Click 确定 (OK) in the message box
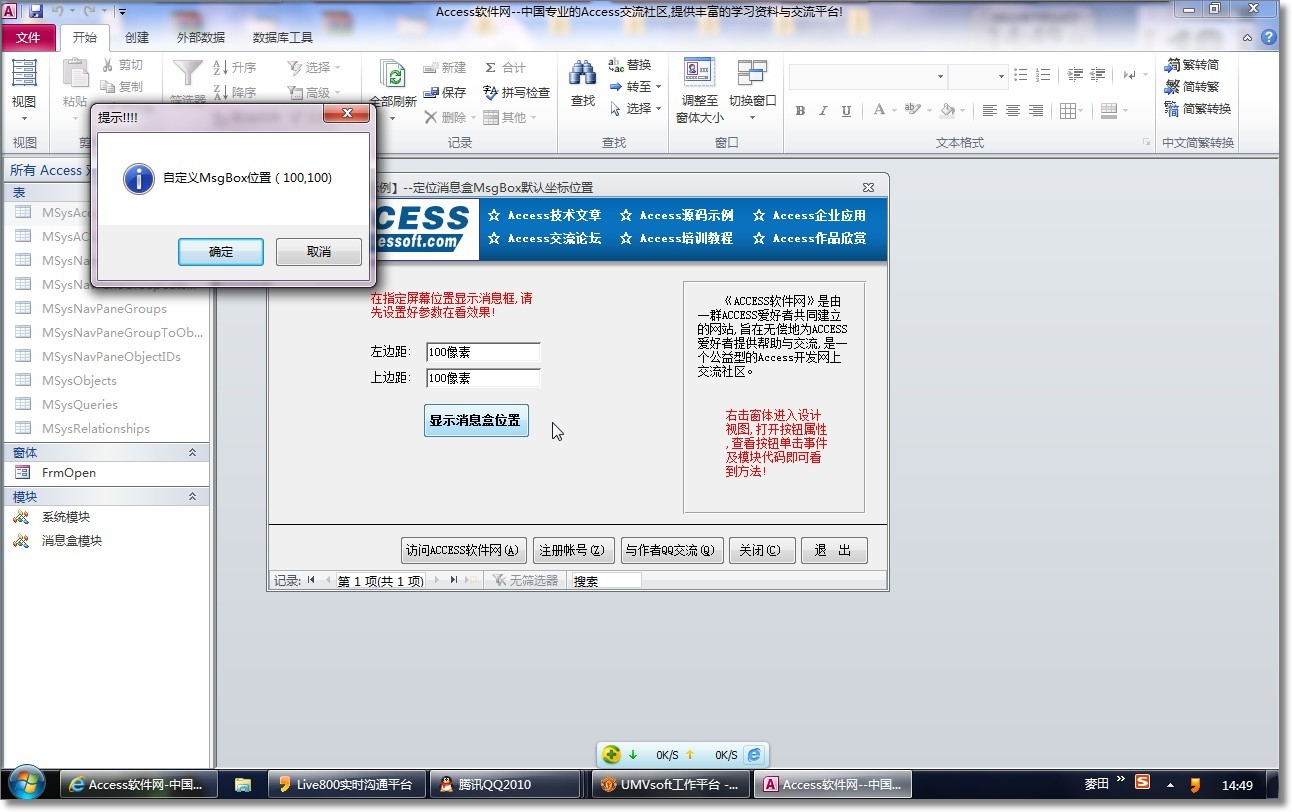The width and height of the screenshot is (1292, 812). point(221,252)
